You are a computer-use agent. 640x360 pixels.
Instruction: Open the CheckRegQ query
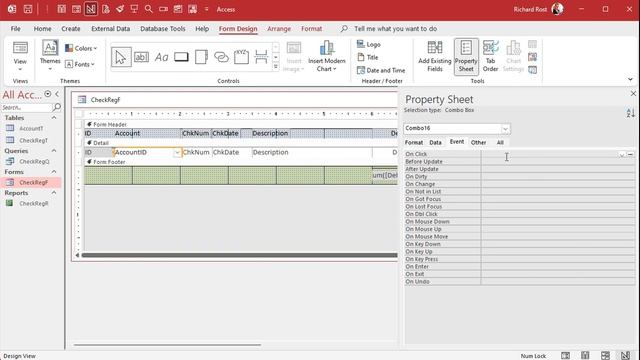click(x=34, y=161)
